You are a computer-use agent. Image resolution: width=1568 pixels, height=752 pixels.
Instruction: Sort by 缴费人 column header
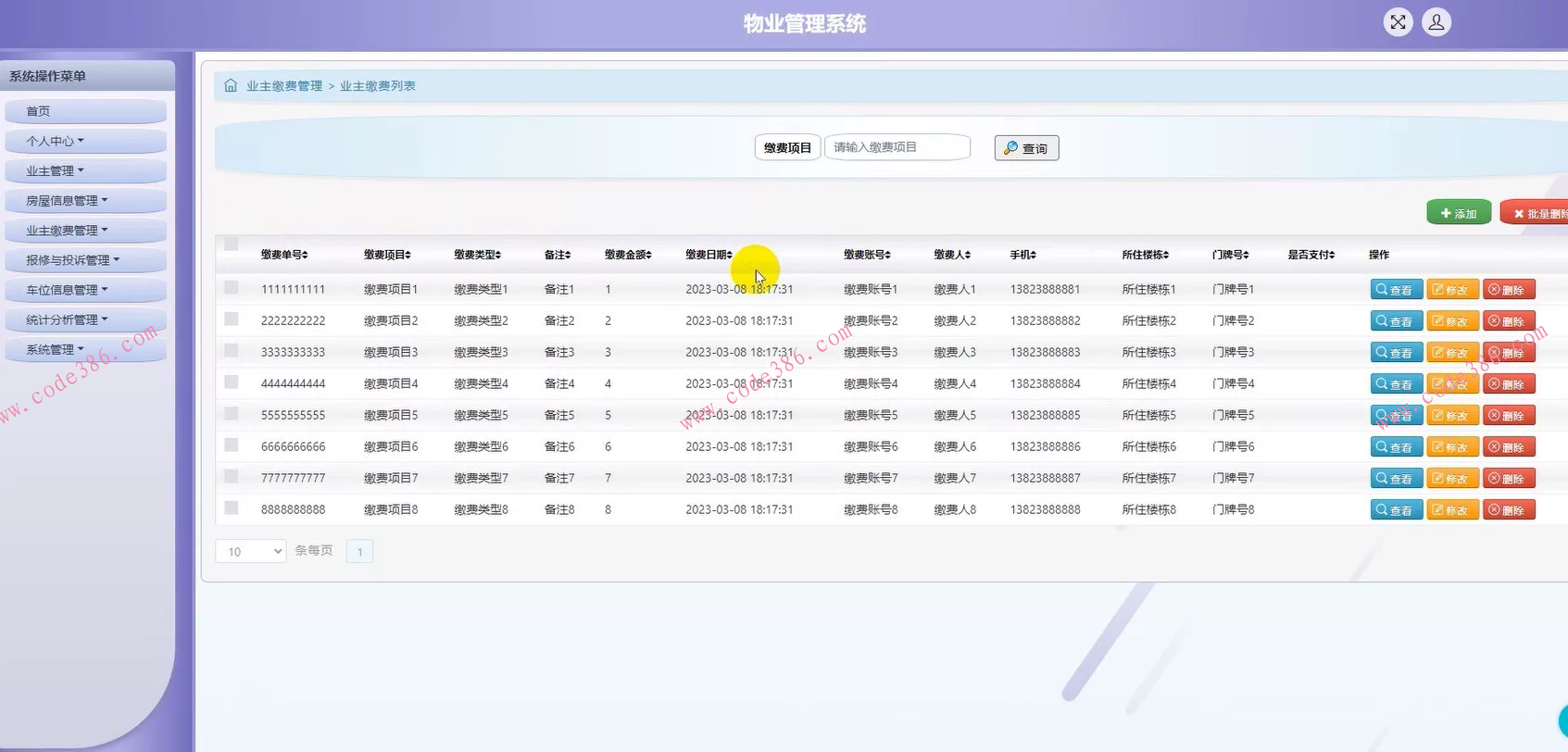click(952, 255)
